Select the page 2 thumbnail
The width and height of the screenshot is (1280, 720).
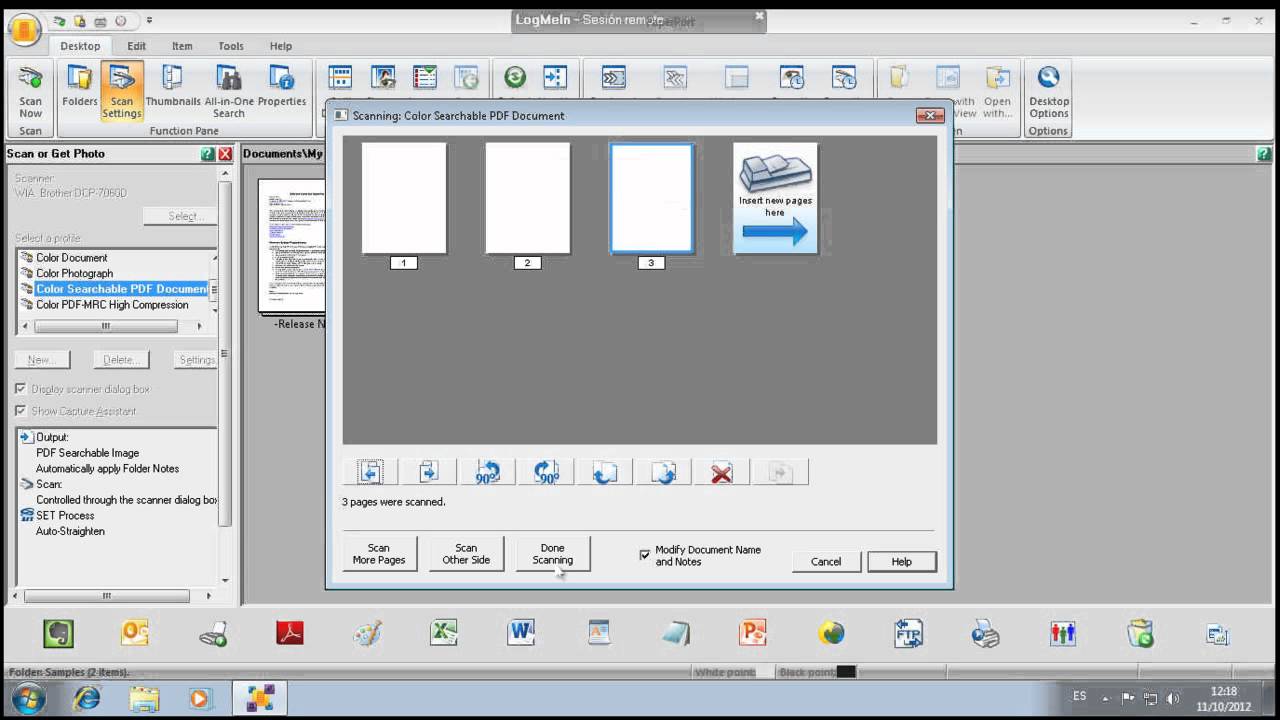527,197
